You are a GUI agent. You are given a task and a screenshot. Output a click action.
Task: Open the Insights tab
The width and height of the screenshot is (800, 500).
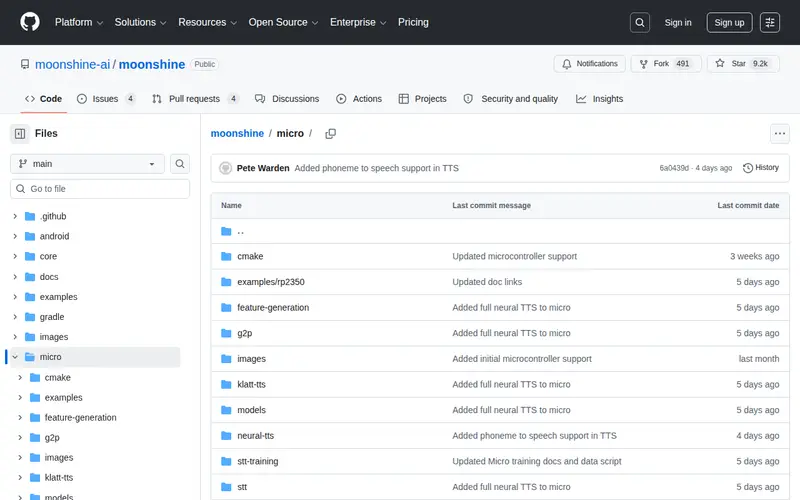(599, 98)
